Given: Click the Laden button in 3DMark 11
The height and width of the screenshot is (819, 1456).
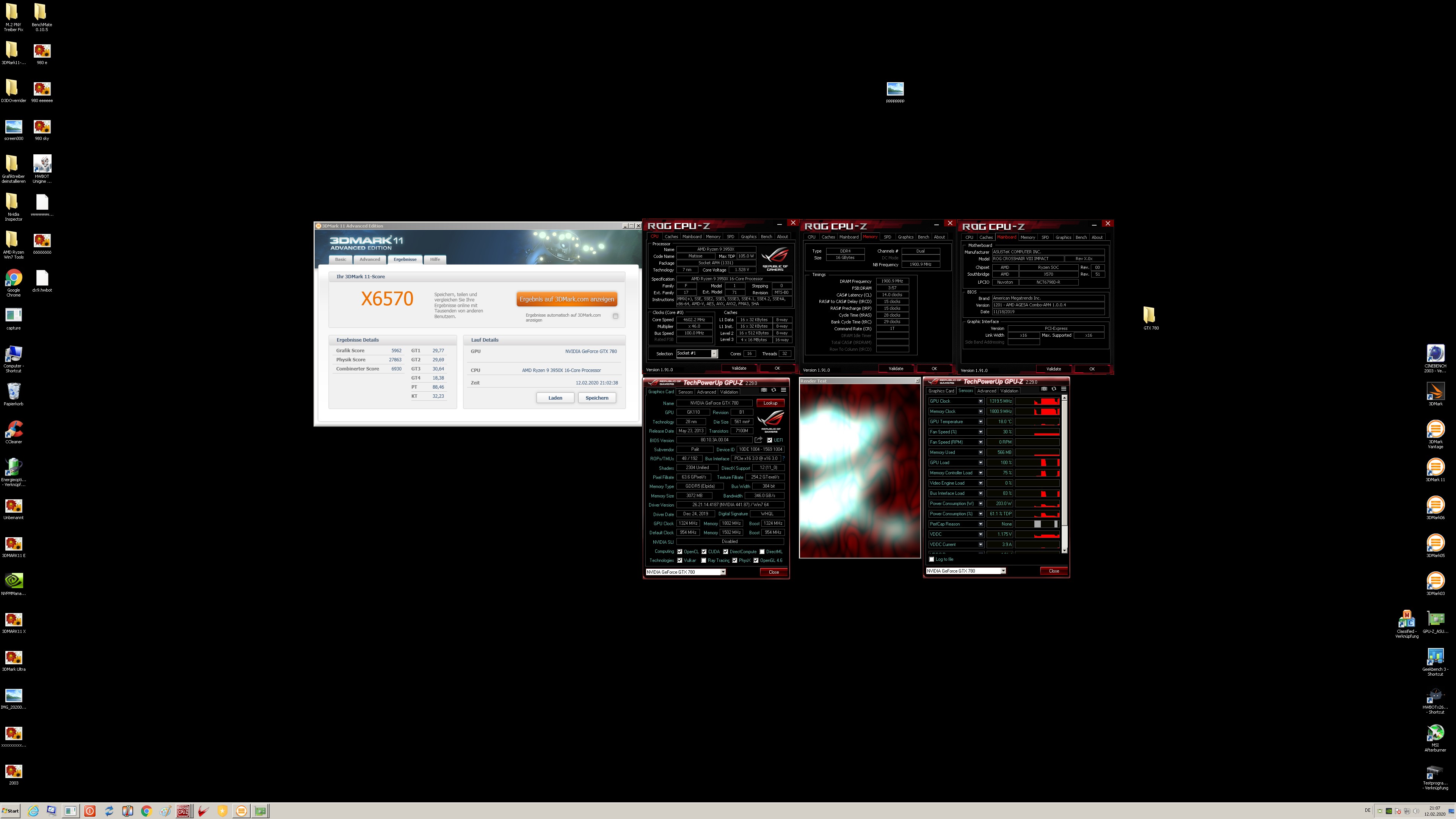Looking at the screenshot, I should coord(555,398).
